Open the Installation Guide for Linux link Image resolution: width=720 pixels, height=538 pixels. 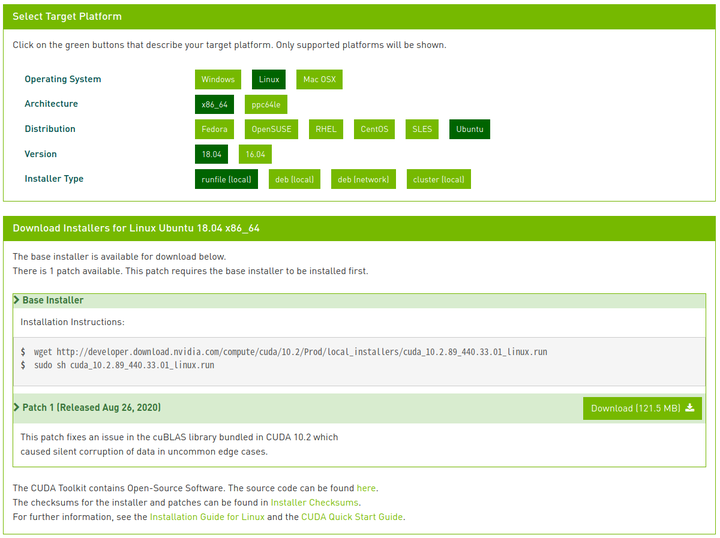207,517
